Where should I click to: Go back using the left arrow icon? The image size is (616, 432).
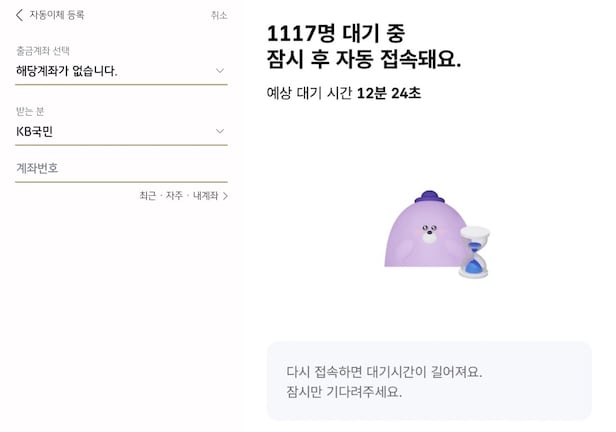click(x=19, y=15)
